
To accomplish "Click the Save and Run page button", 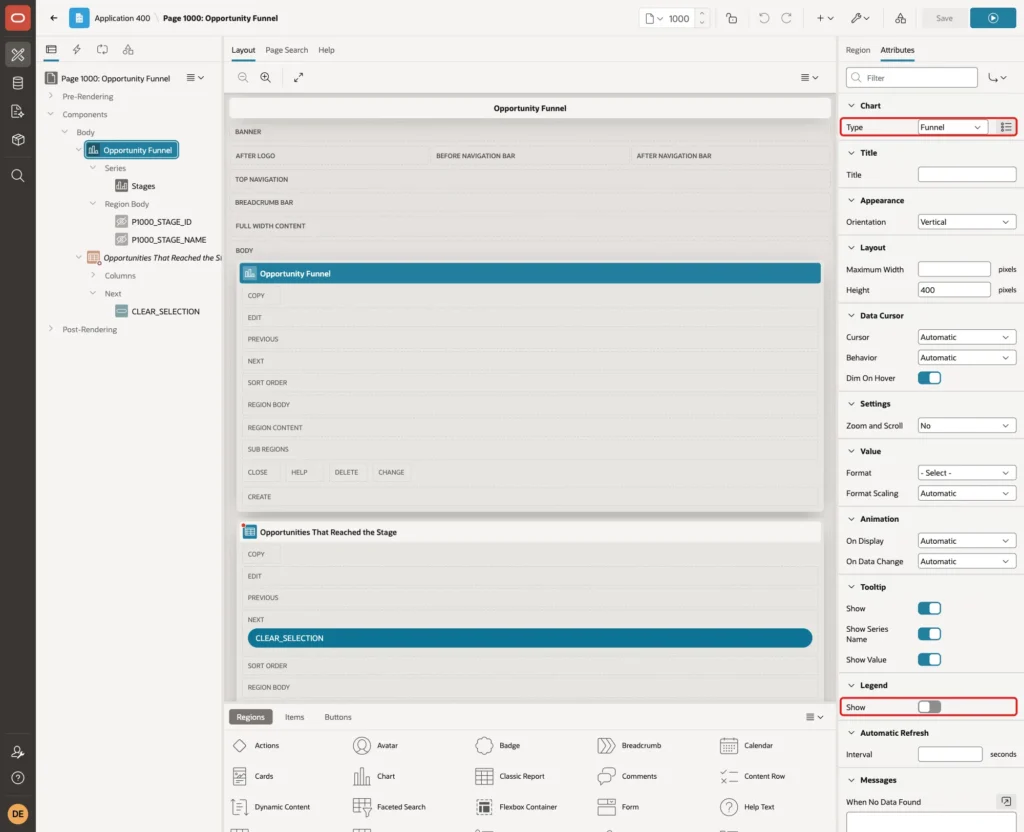I will (993, 18).
